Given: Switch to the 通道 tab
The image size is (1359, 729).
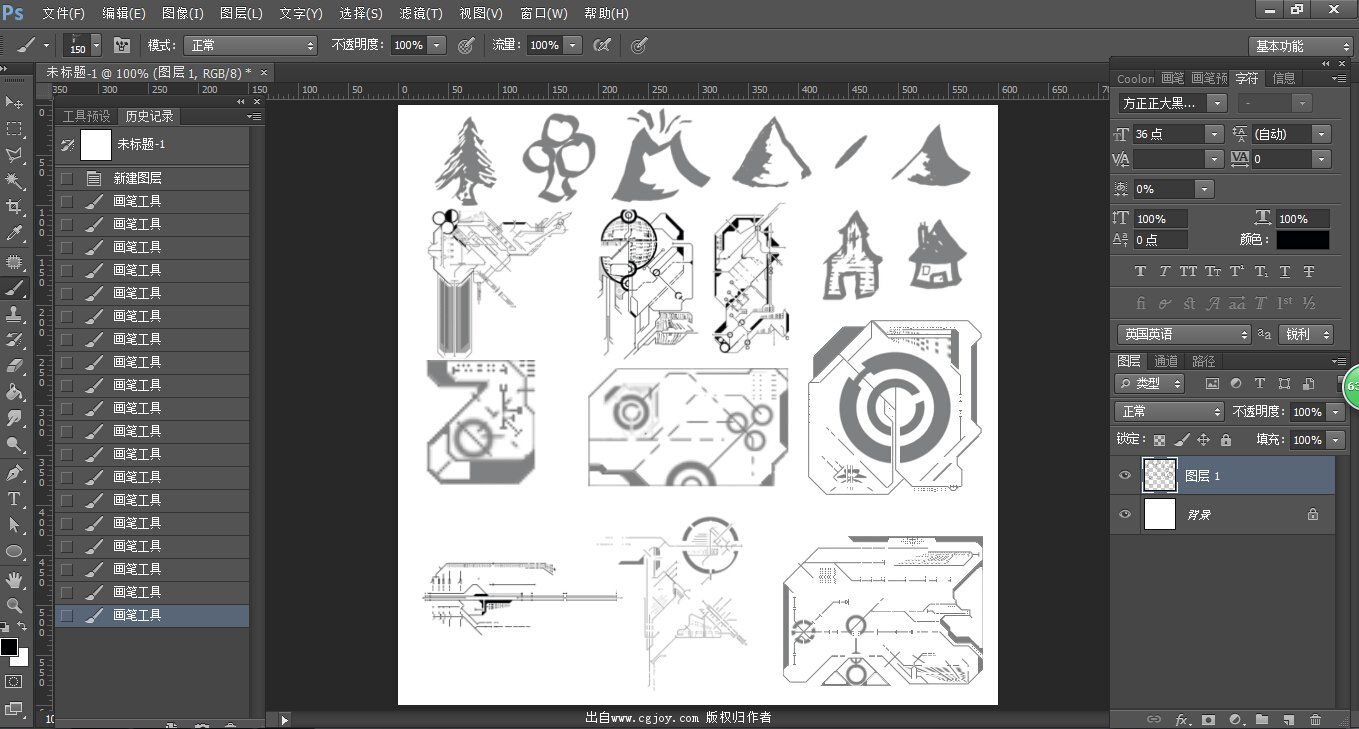Looking at the screenshot, I should point(1166,361).
